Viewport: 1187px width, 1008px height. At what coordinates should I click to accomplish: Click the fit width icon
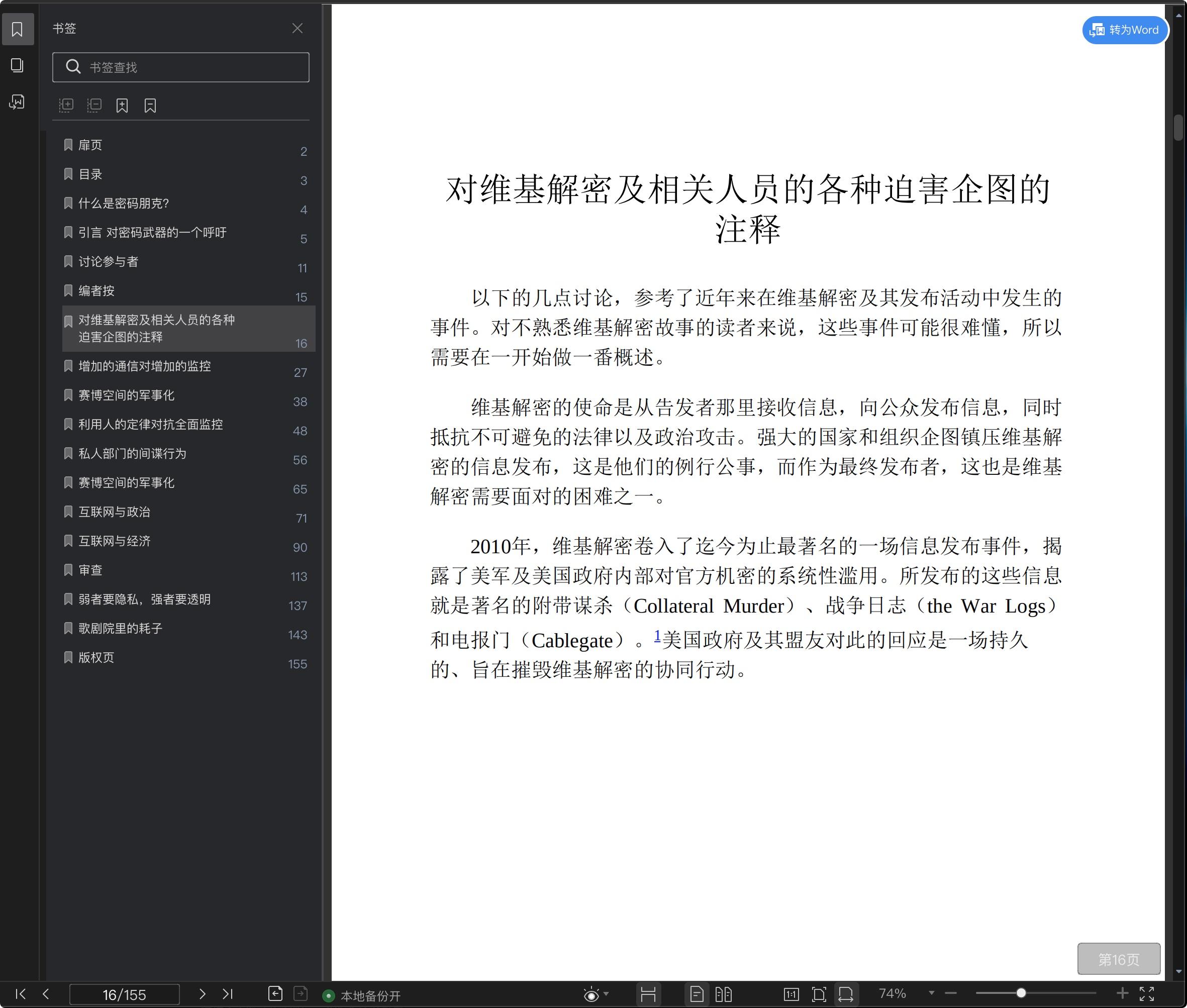point(846,994)
